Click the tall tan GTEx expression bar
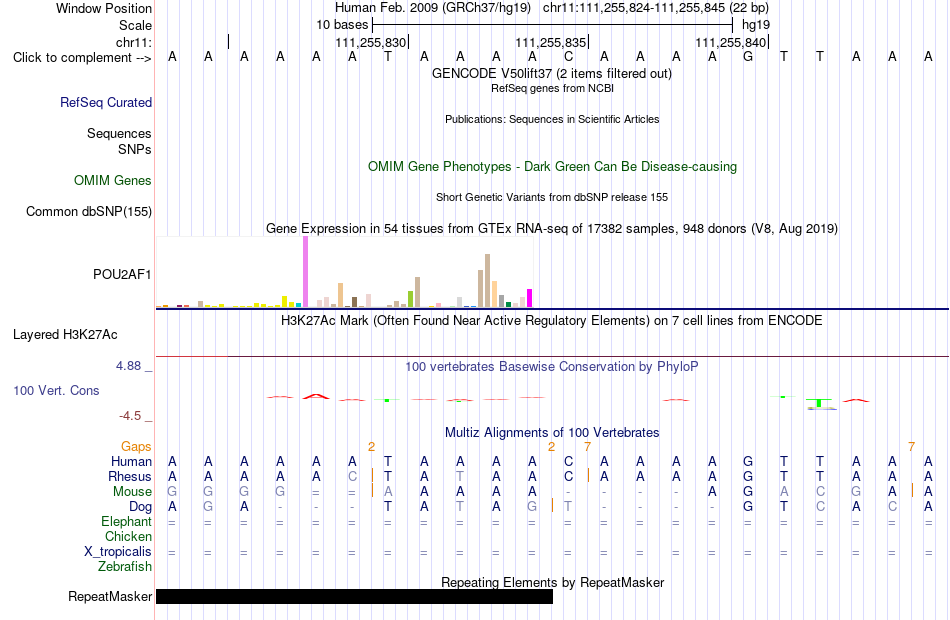Screen dimensions: 950x620 (488, 281)
